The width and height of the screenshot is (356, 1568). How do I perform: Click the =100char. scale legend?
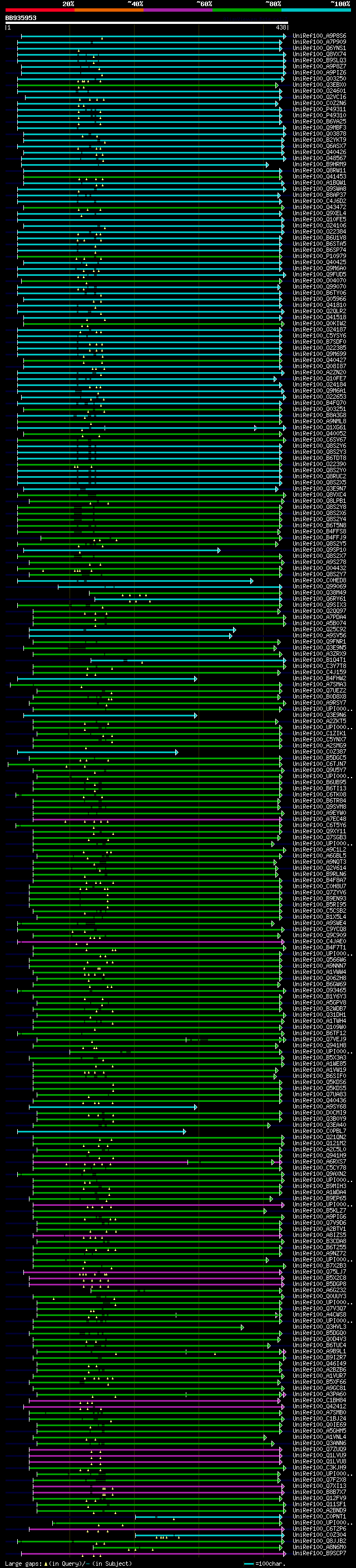pos(264,1564)
